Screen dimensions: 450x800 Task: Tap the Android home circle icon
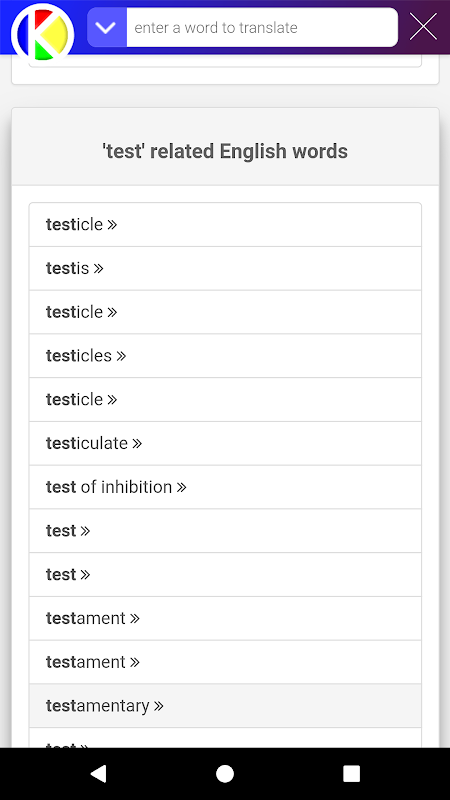pos(225,774)
